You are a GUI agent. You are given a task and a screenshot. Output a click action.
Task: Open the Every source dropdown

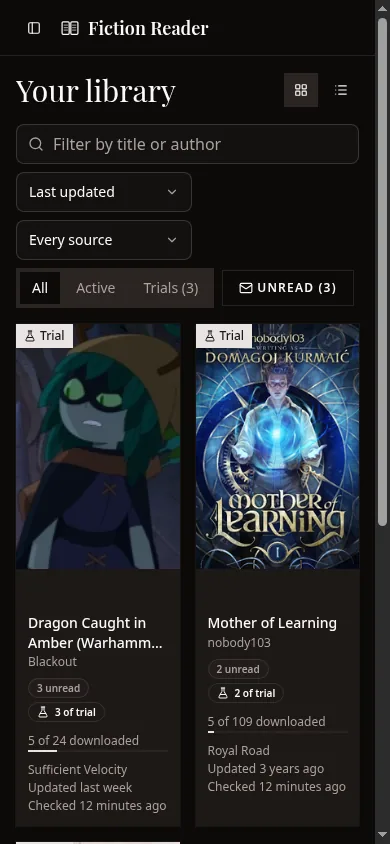(104, 240)
